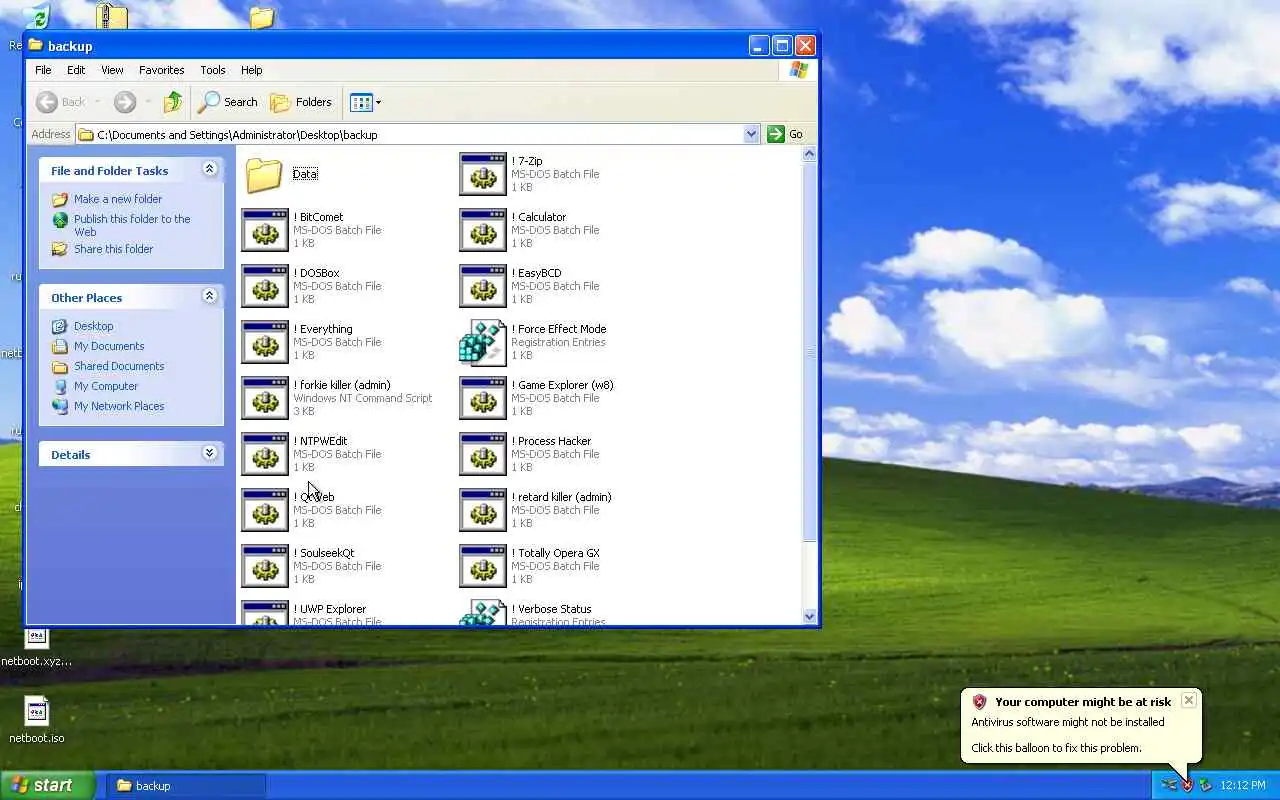The width and height of the screenshot is (1280, 800).
Task: Open the File menu
Action: tap(43, 70)
